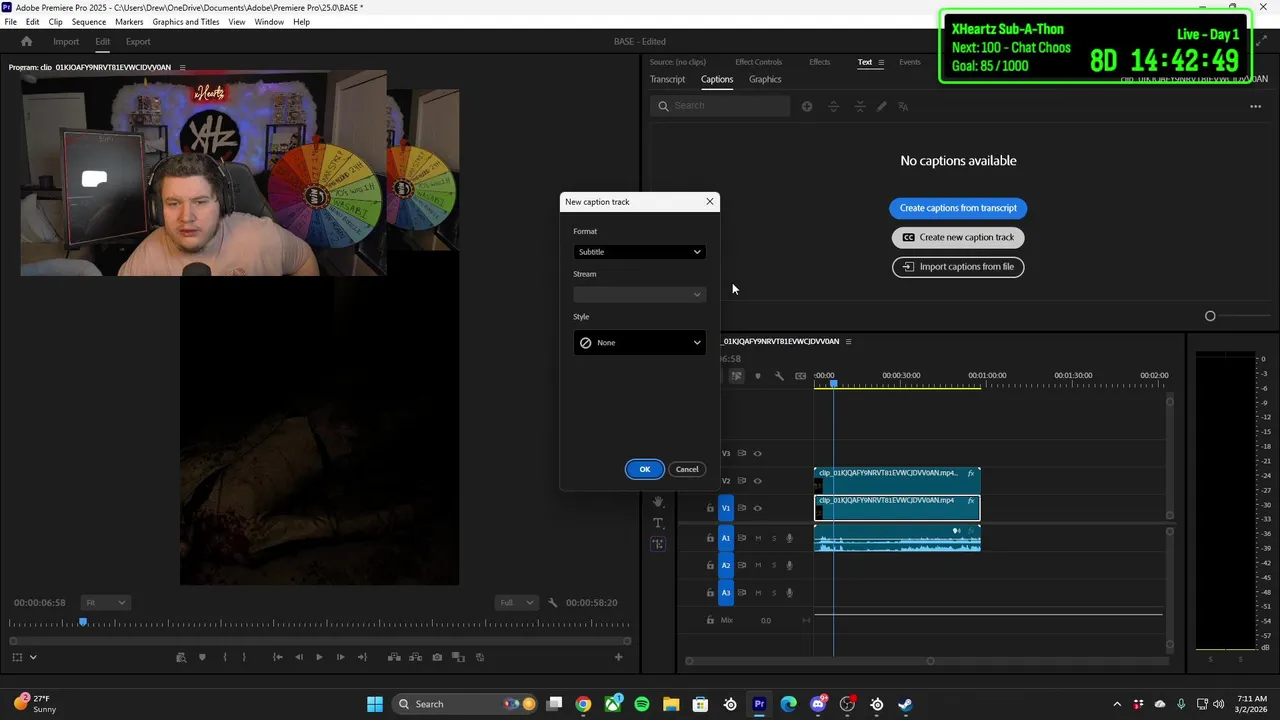This screenshot has width=1280, height=720.
Task: Open Program monitor settings wrench
Action: pyautogui.click(x=553, y=603)
